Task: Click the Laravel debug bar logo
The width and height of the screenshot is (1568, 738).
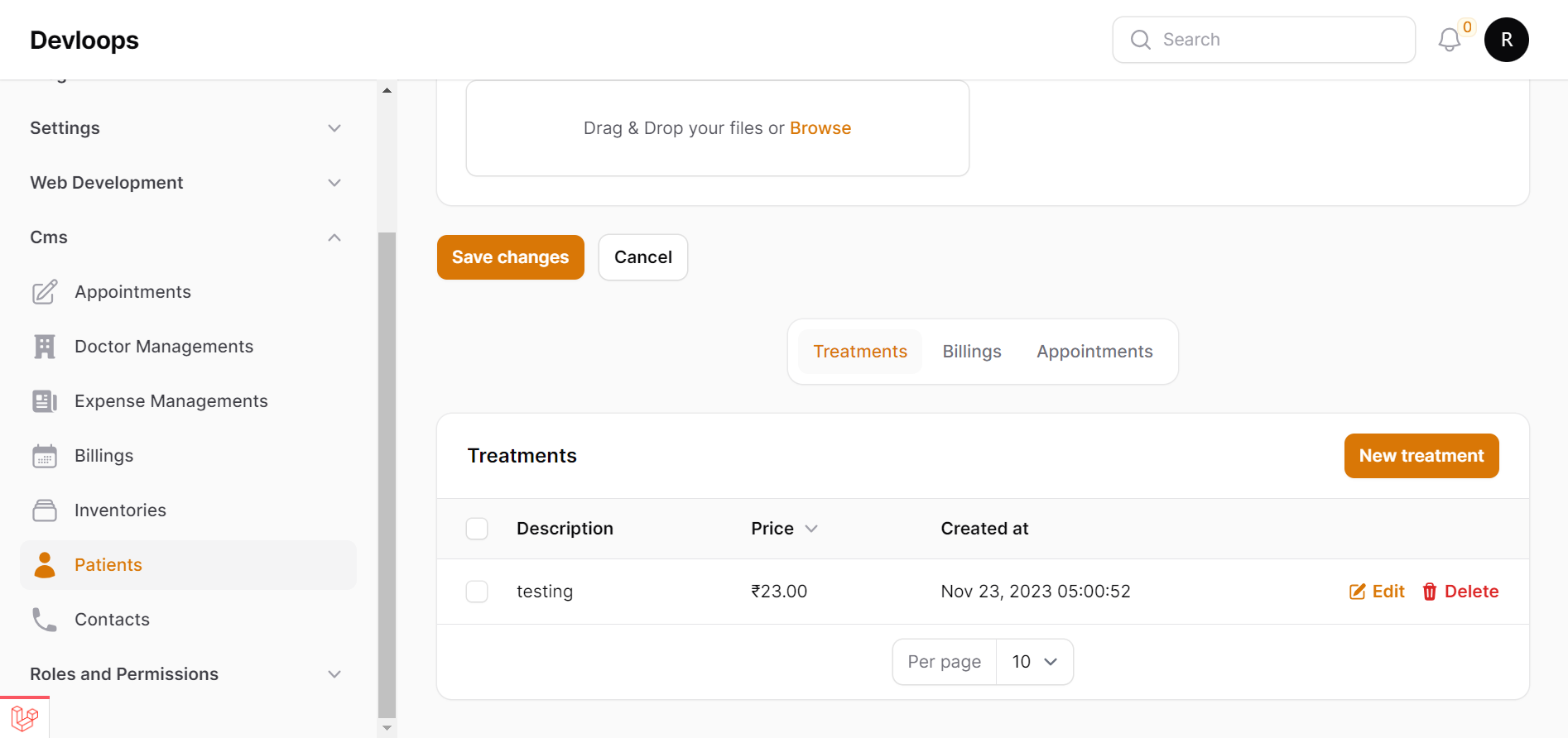Action: click(x=25, y=717)
